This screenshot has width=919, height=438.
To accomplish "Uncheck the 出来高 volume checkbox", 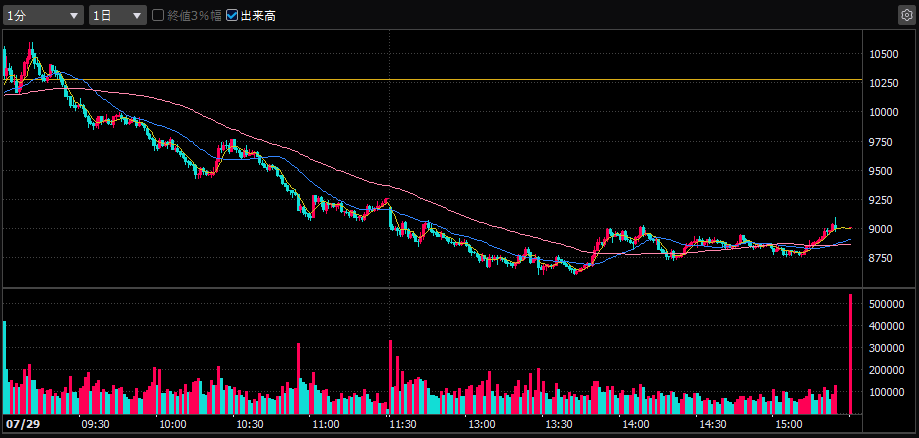I will (232, 16).
